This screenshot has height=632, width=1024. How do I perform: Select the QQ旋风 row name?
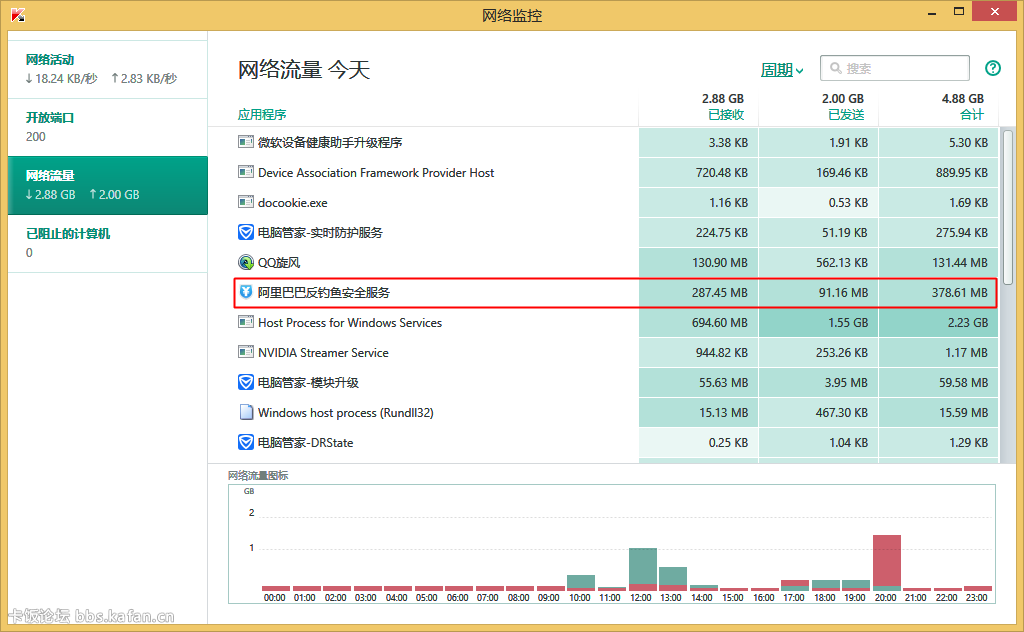coord(279,262)
